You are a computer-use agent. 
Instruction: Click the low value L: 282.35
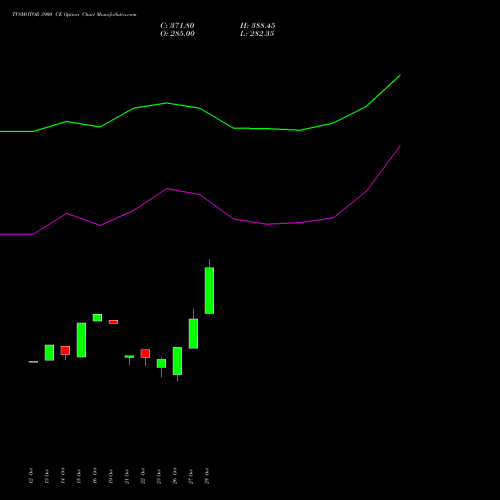point(257,34)
